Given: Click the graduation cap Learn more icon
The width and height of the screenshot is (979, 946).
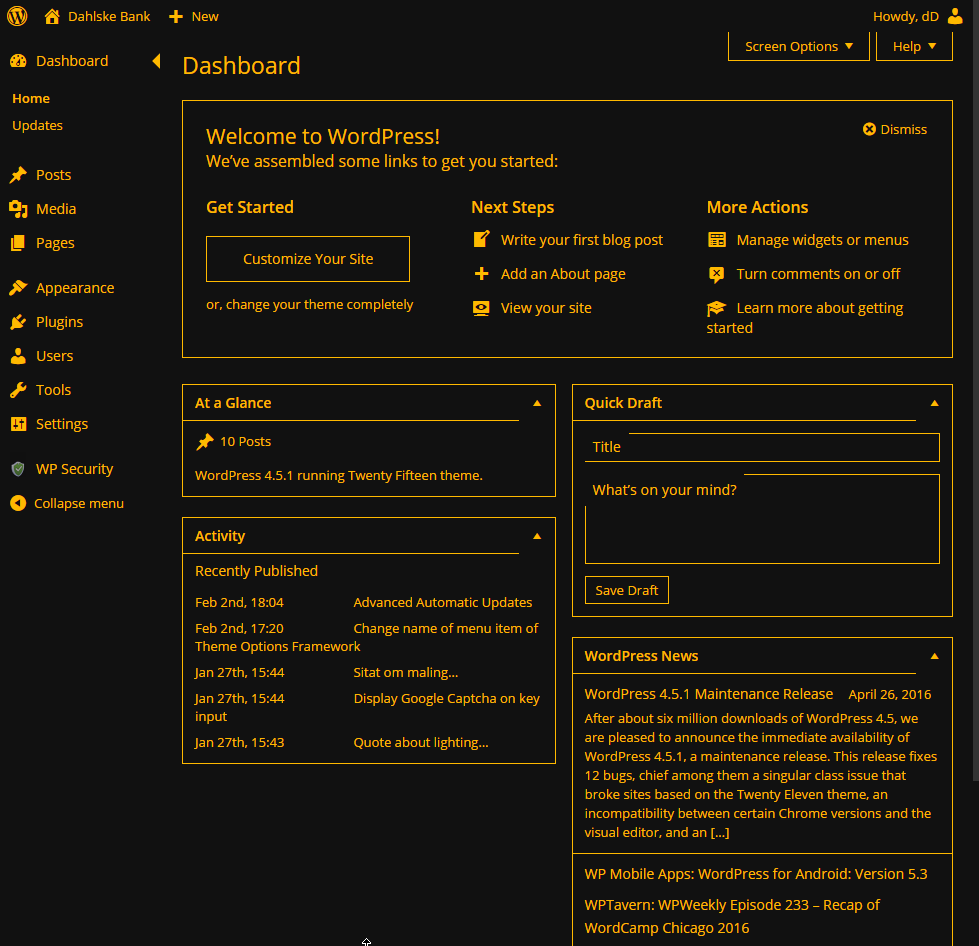Looking at the screenshot, I should (717, 308).
